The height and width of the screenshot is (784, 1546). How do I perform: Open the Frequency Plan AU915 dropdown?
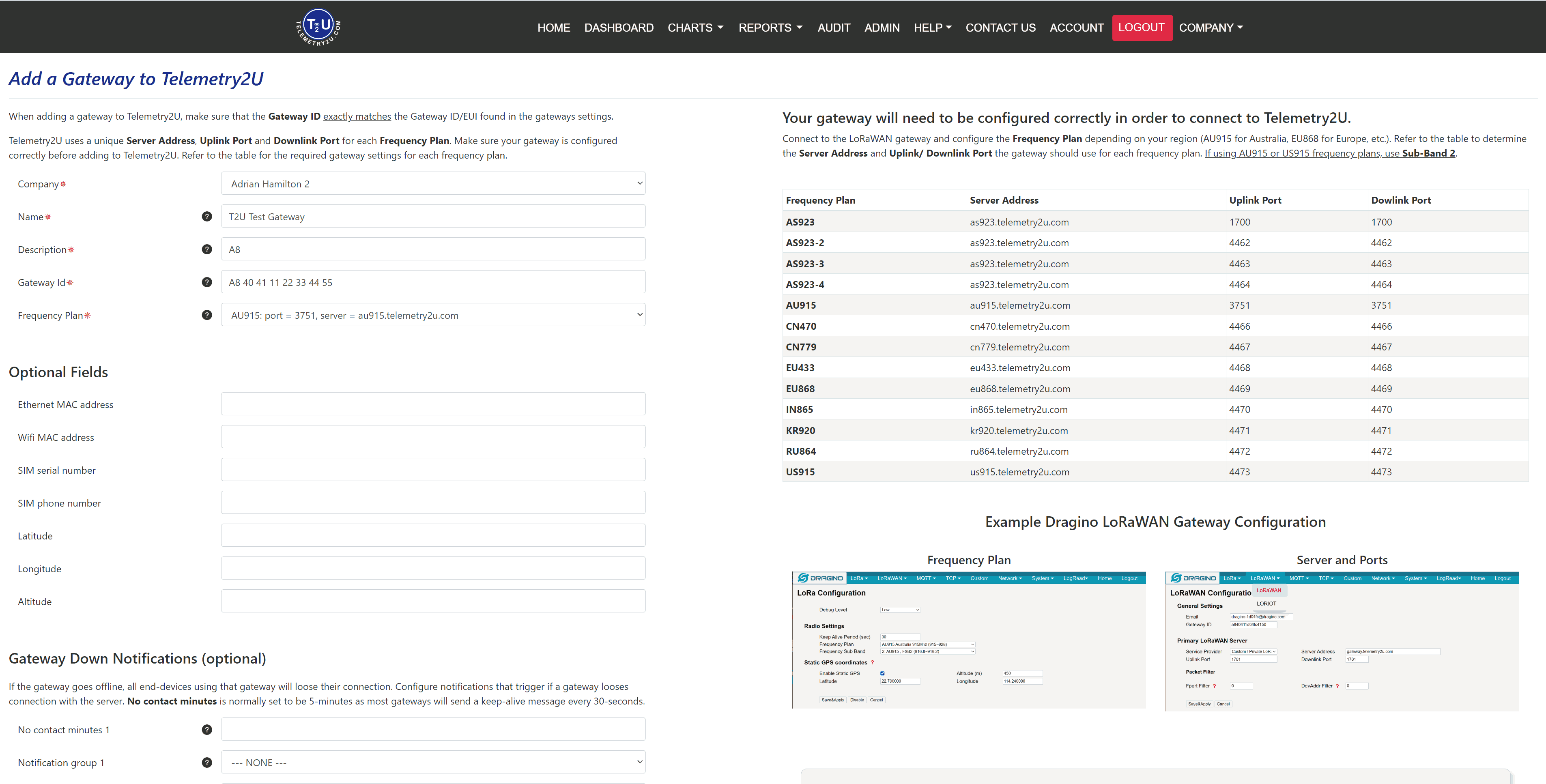coord(433,315)
